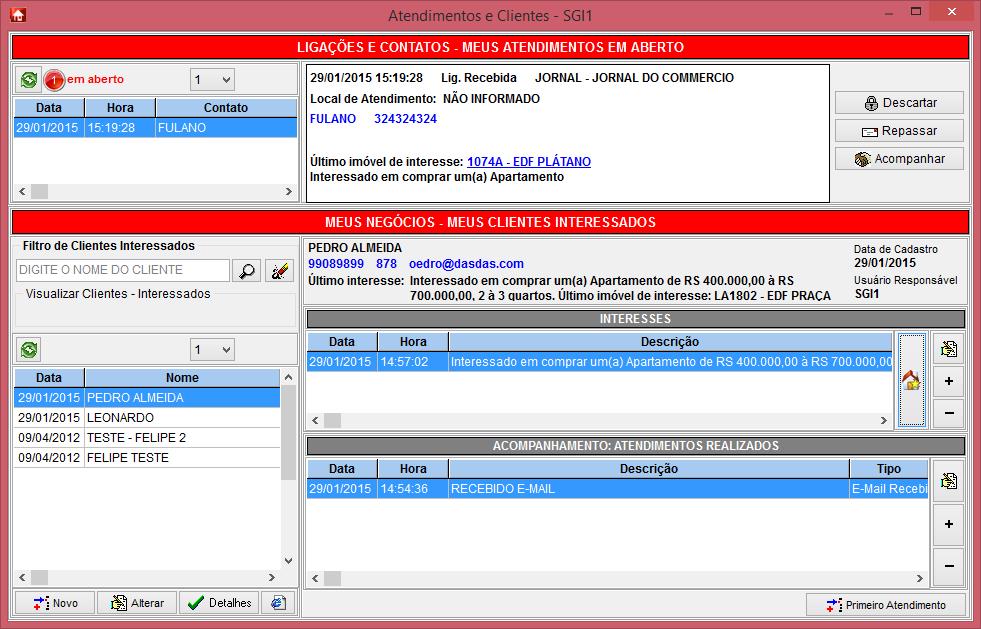Click the magnifier search icon for clients

coord(246,270)
